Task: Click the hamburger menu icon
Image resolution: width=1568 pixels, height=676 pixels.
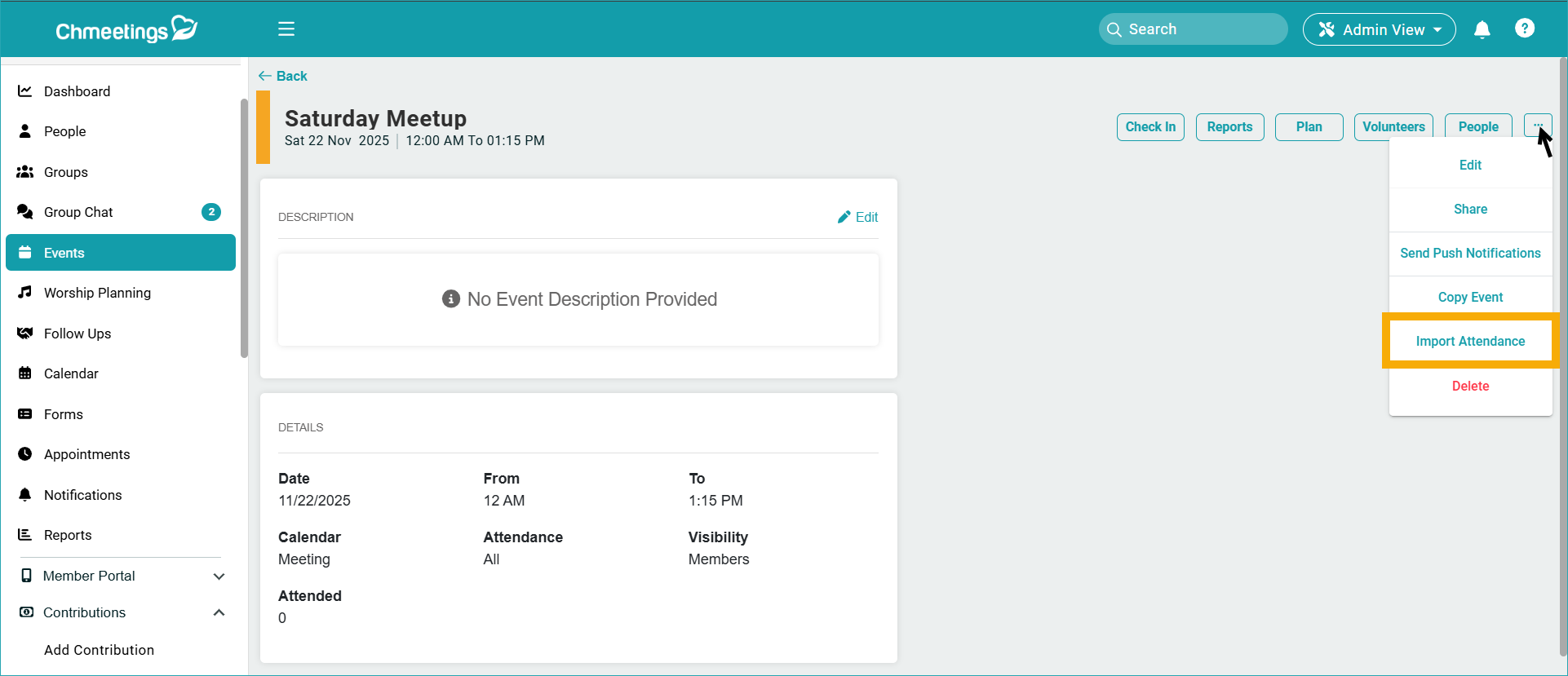Action: tap(286, 29)
